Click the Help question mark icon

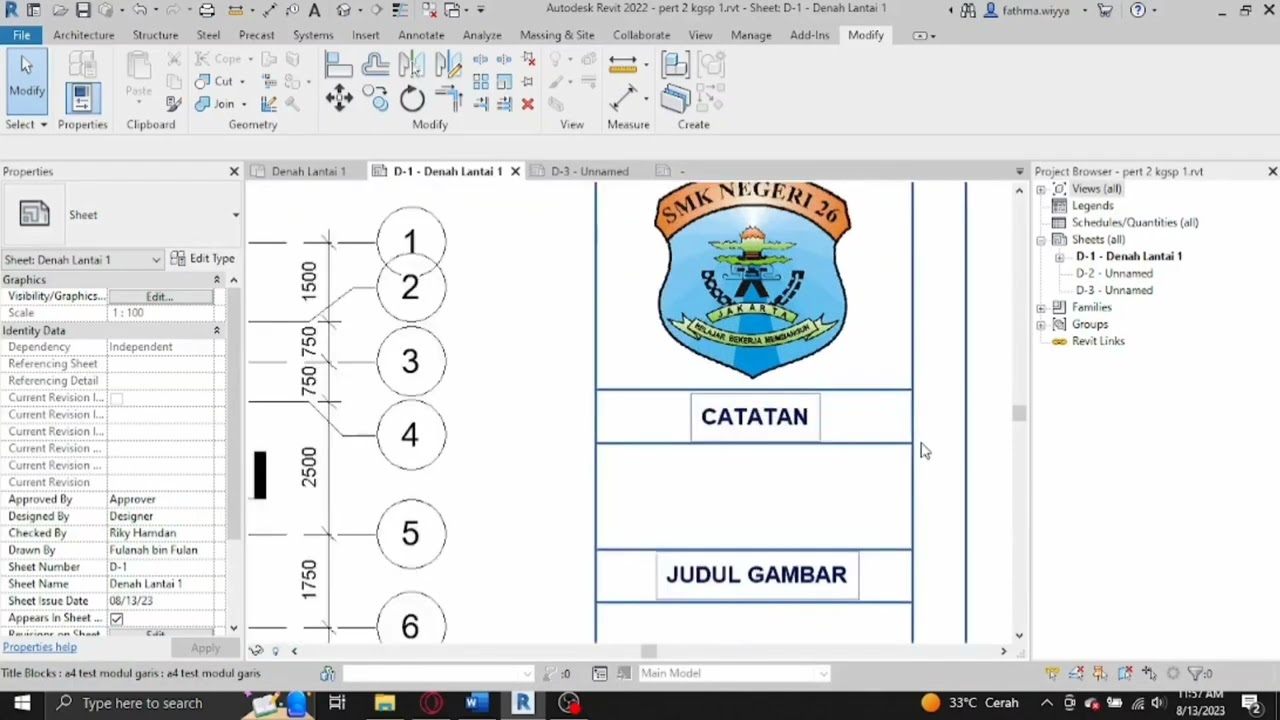[1138, 10]
